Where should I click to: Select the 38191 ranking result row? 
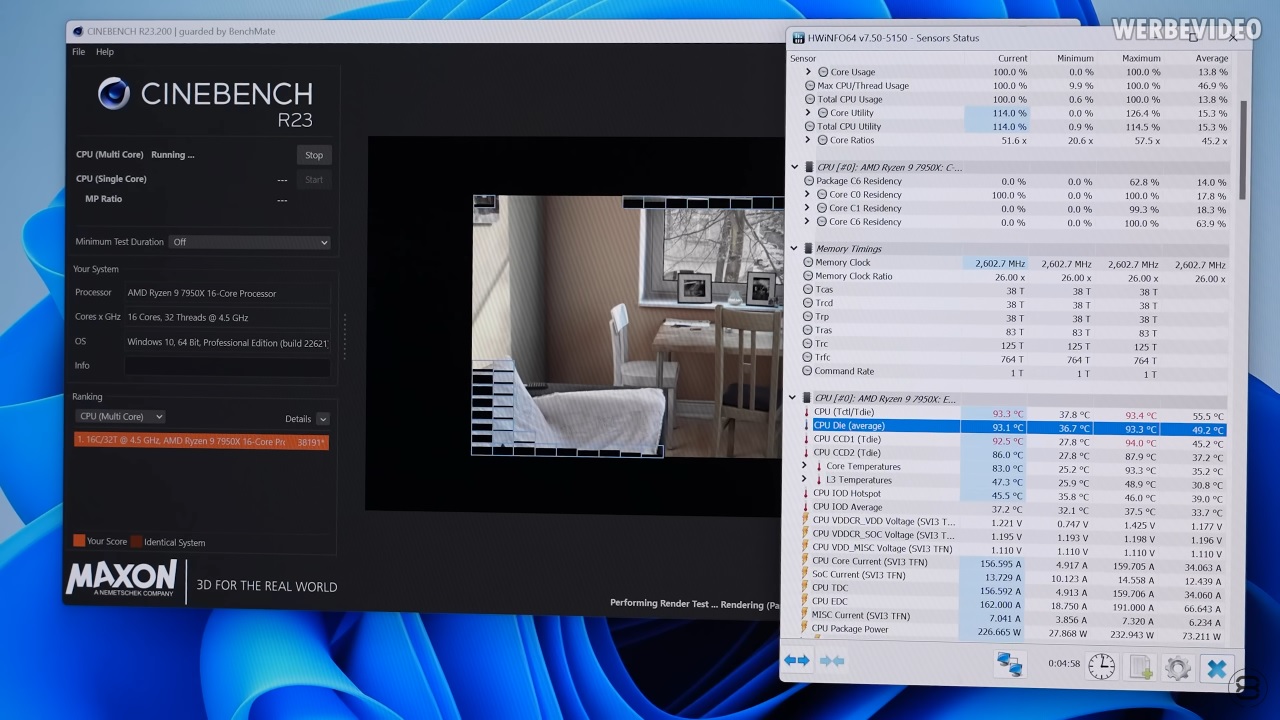pyautogui.click(x=201, y=441)
